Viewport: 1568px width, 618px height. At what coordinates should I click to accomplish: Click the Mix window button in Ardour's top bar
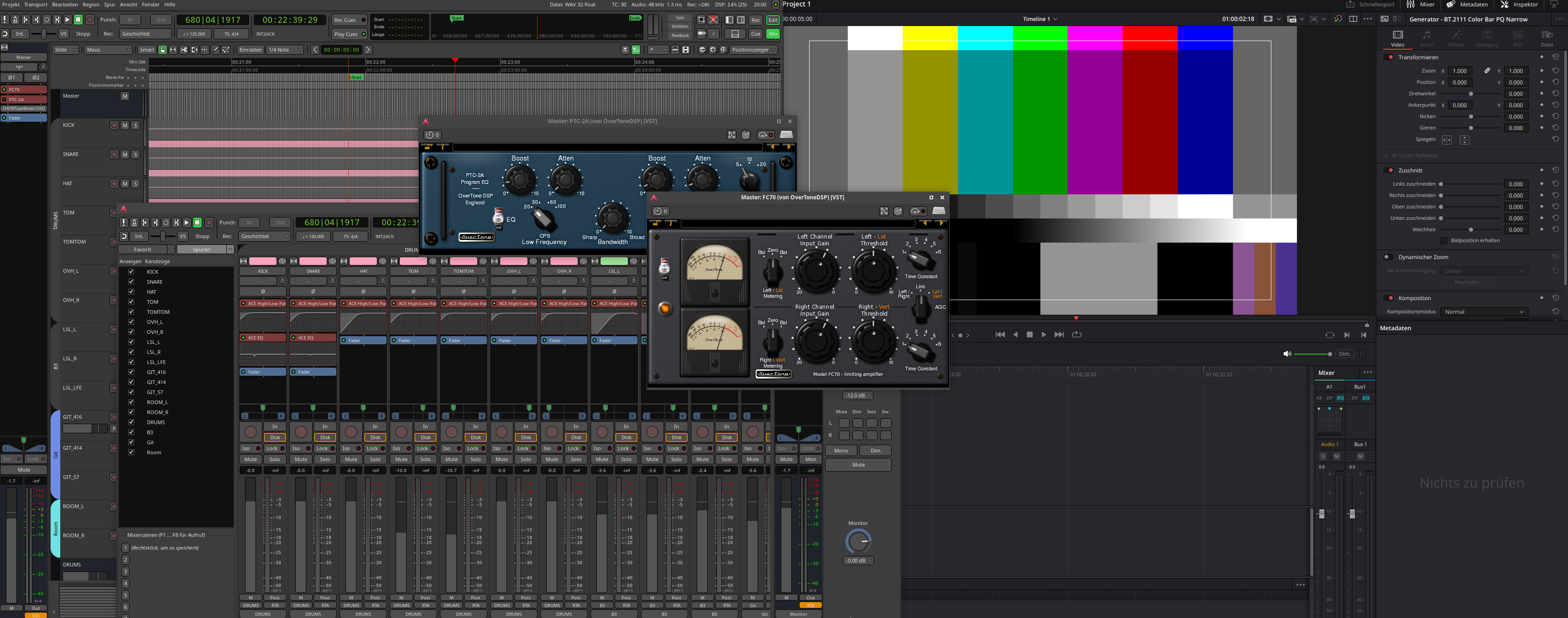(773, 34)
